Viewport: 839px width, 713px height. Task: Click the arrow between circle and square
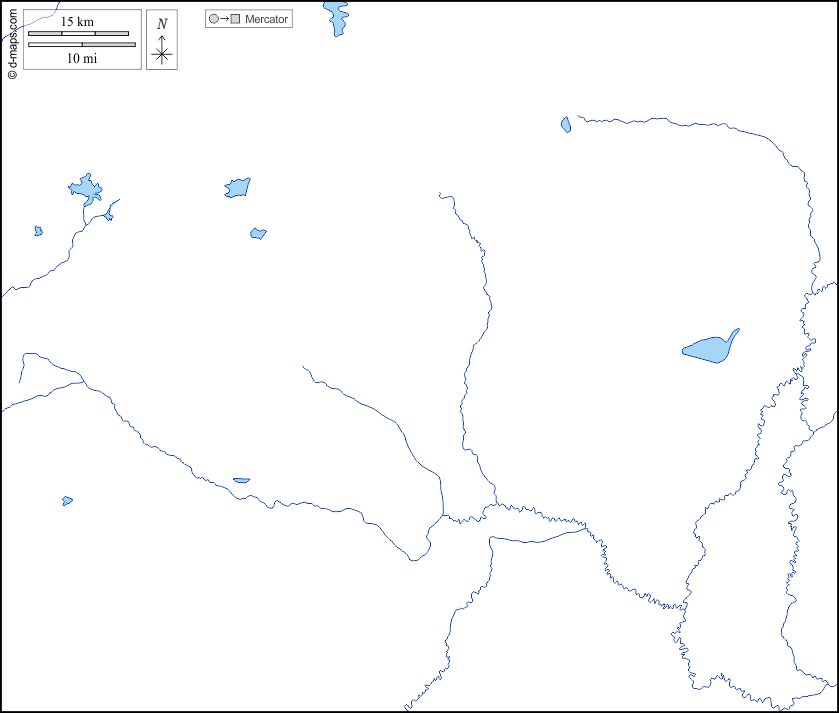(x=224, y=19)
